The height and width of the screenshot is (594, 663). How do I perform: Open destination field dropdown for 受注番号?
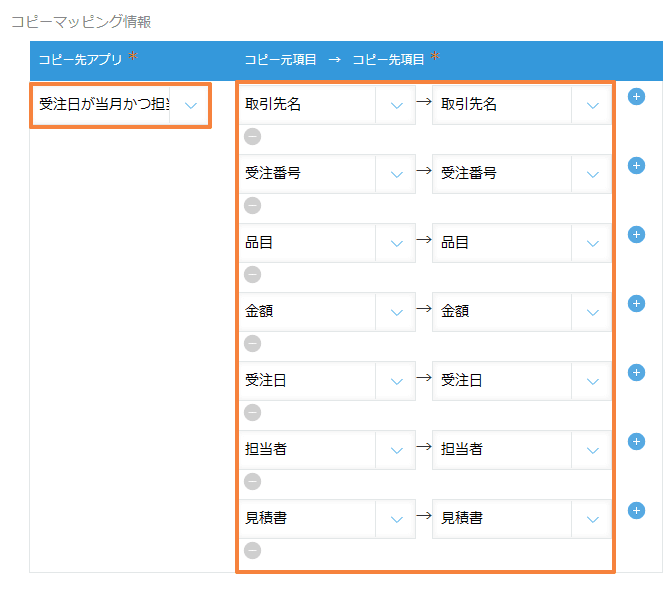coord(522,174)
